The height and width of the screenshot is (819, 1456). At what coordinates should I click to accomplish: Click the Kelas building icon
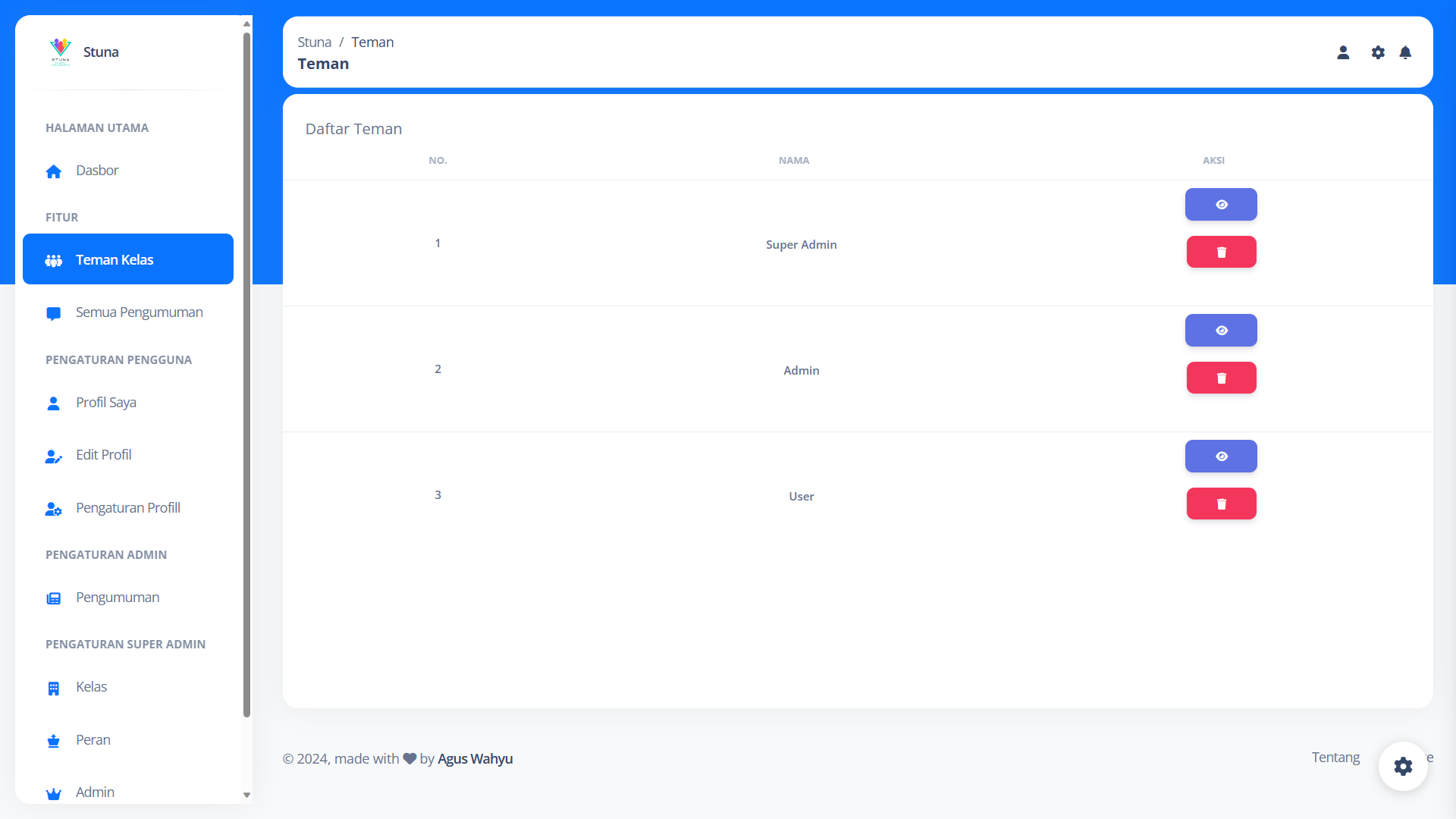[x=54, y=688]
